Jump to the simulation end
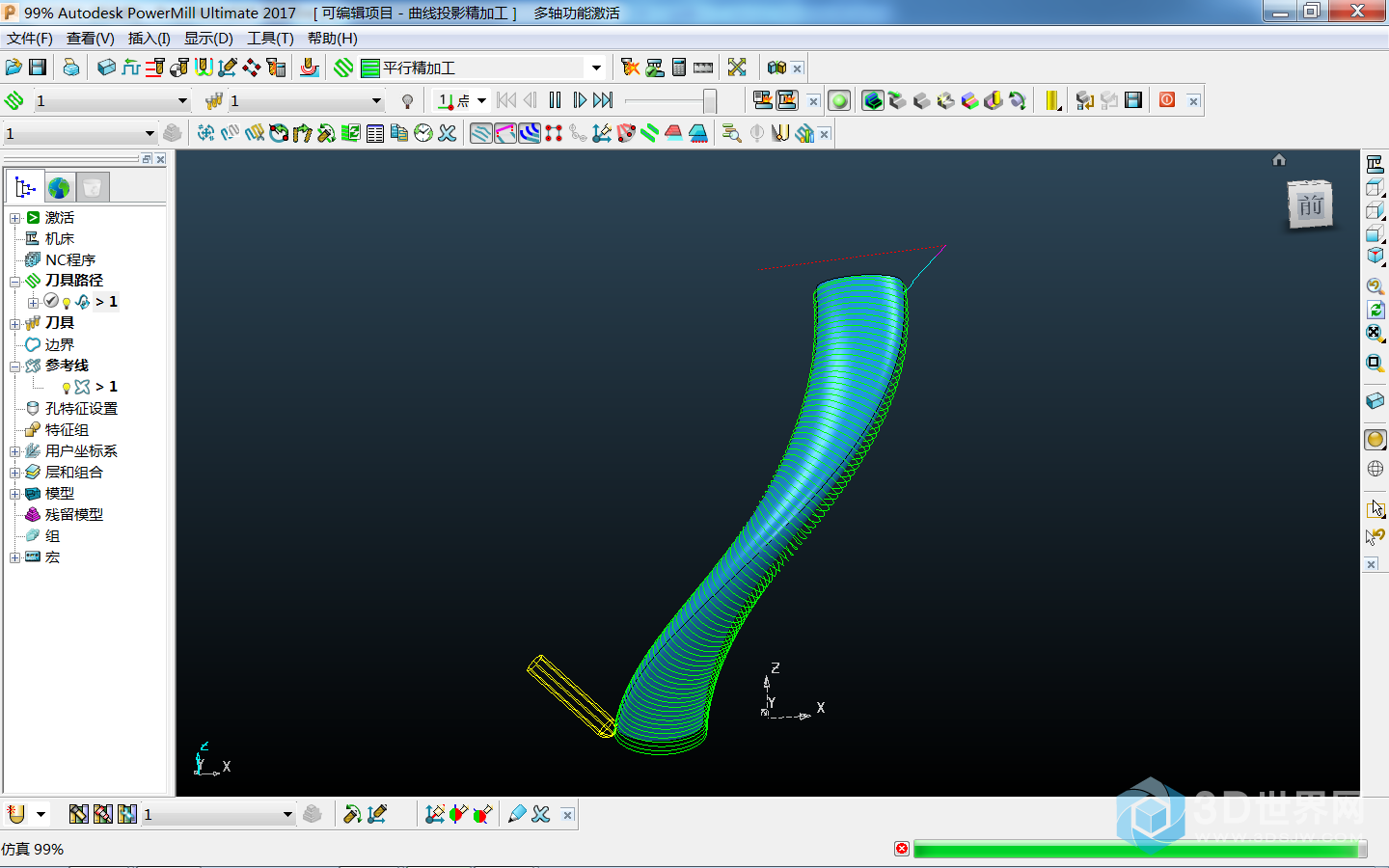The image size is (1389, 868). click(603, 100)
